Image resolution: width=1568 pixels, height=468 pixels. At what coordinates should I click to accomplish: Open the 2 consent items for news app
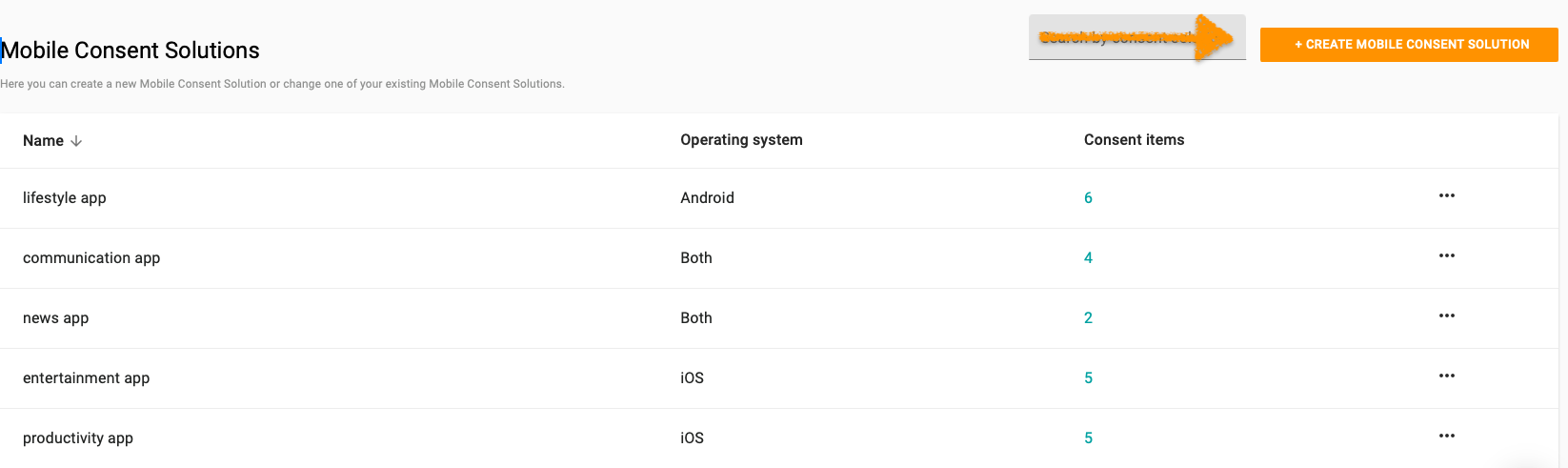[x=1088, y=318]
